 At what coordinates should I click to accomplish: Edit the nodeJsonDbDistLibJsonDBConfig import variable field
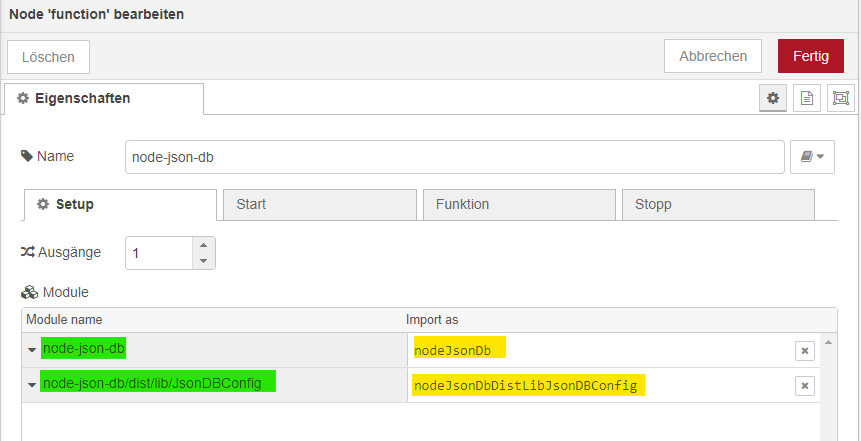click(601, 385)
